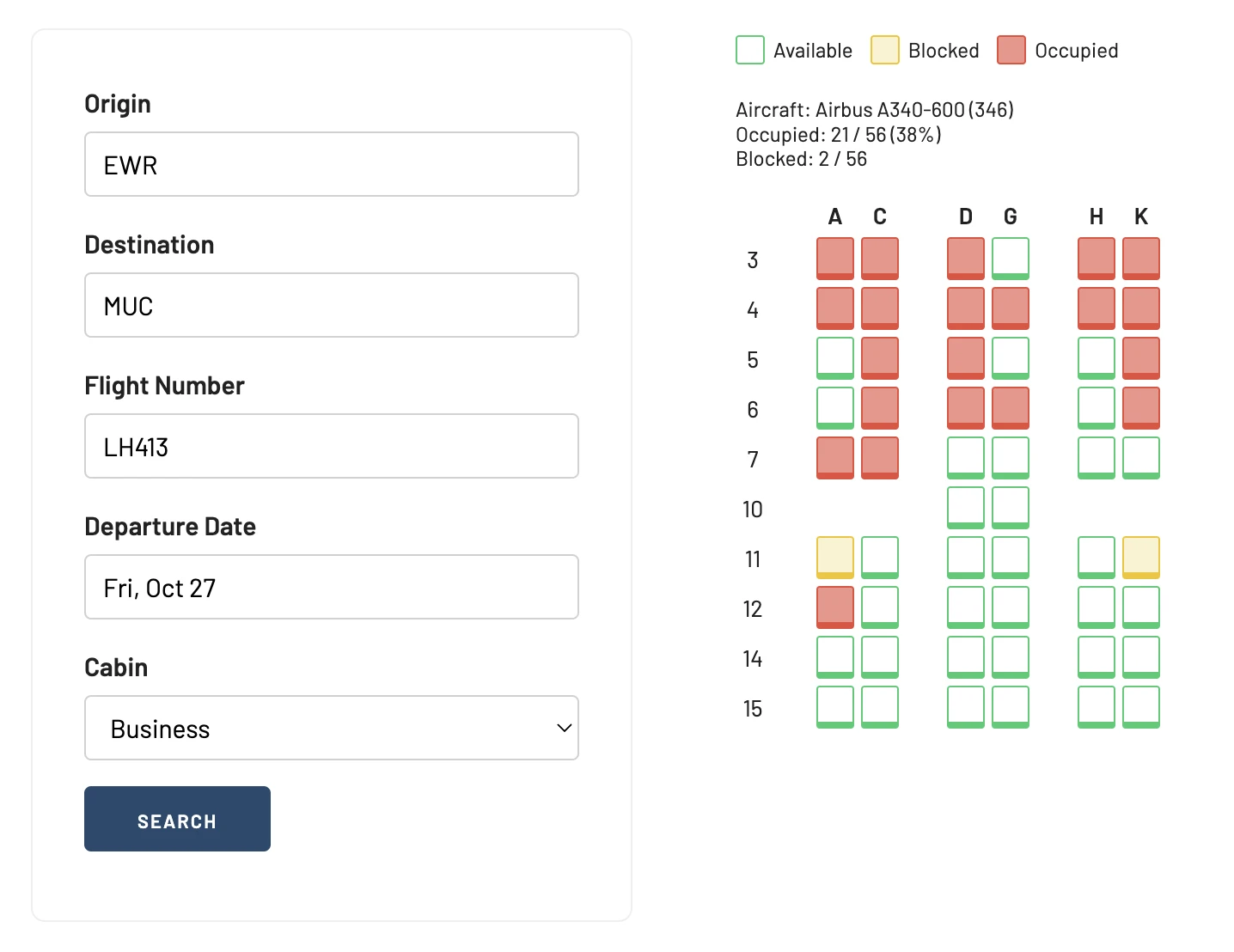1234x952 pixels.
Task: Pick the blocked seat 11A
Action: 835,558
